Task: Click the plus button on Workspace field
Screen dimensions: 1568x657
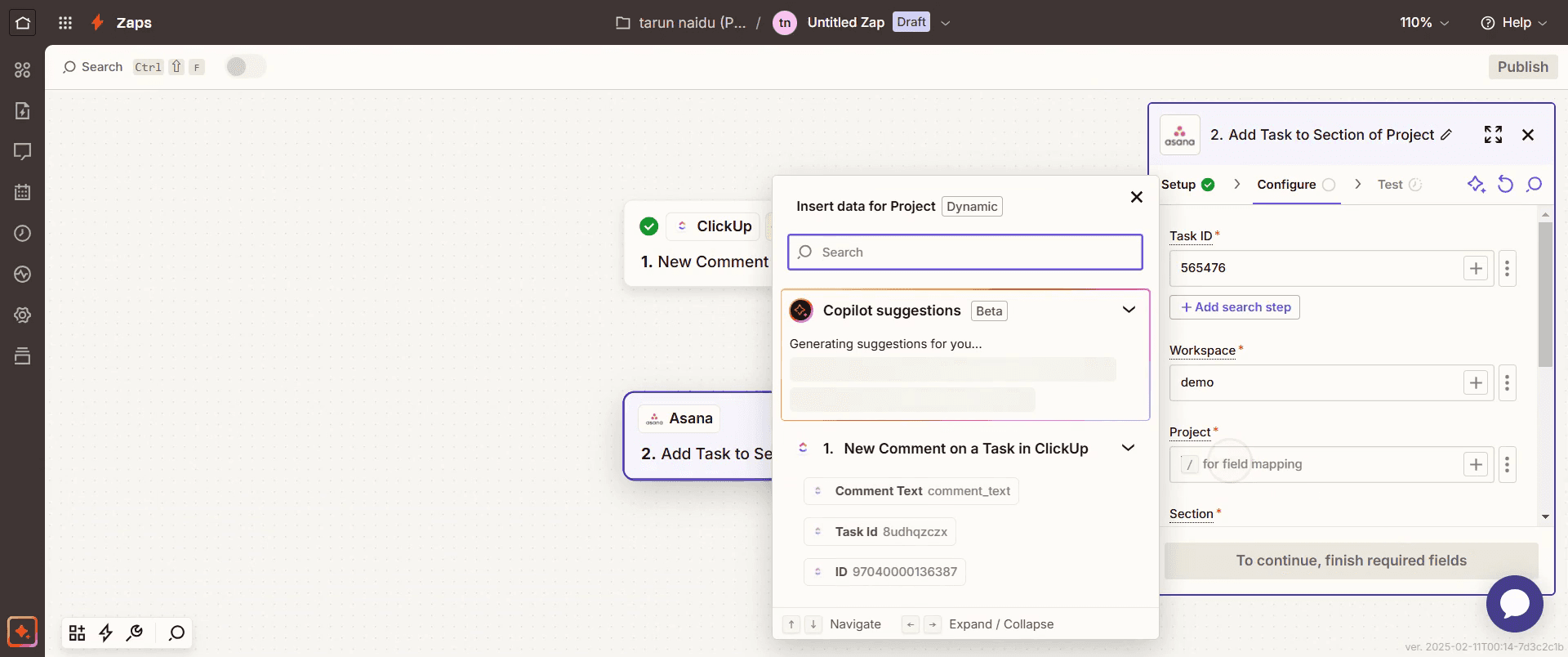Action: (x=1476, y=382)
